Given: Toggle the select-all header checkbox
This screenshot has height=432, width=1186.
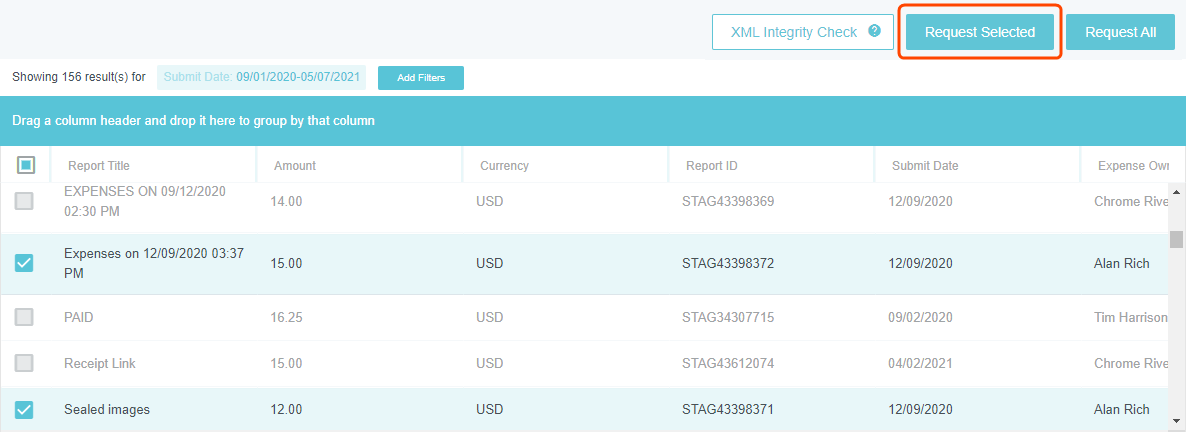Looking at the screenshot, I should 26,165.
